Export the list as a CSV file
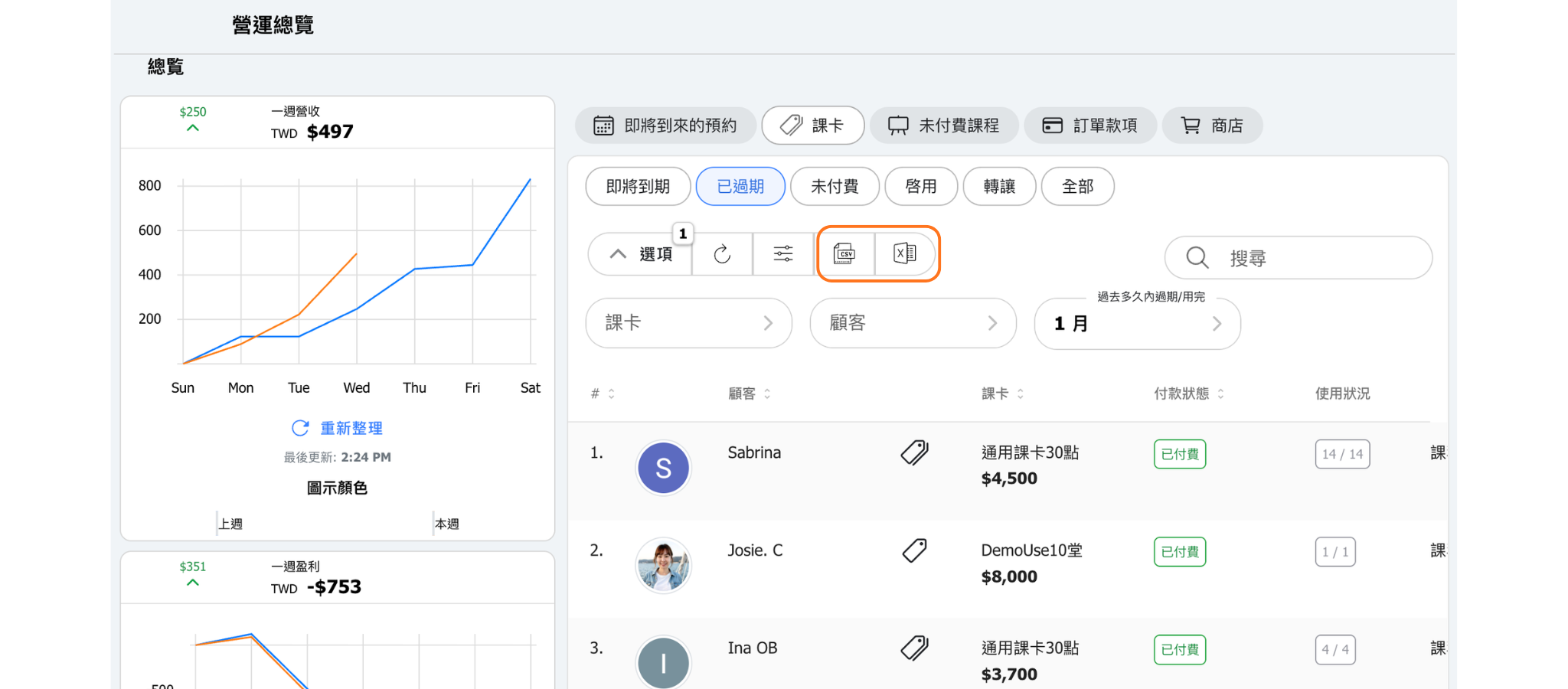This screenshot has width=1568, height=689. click(x=844, y=253)
